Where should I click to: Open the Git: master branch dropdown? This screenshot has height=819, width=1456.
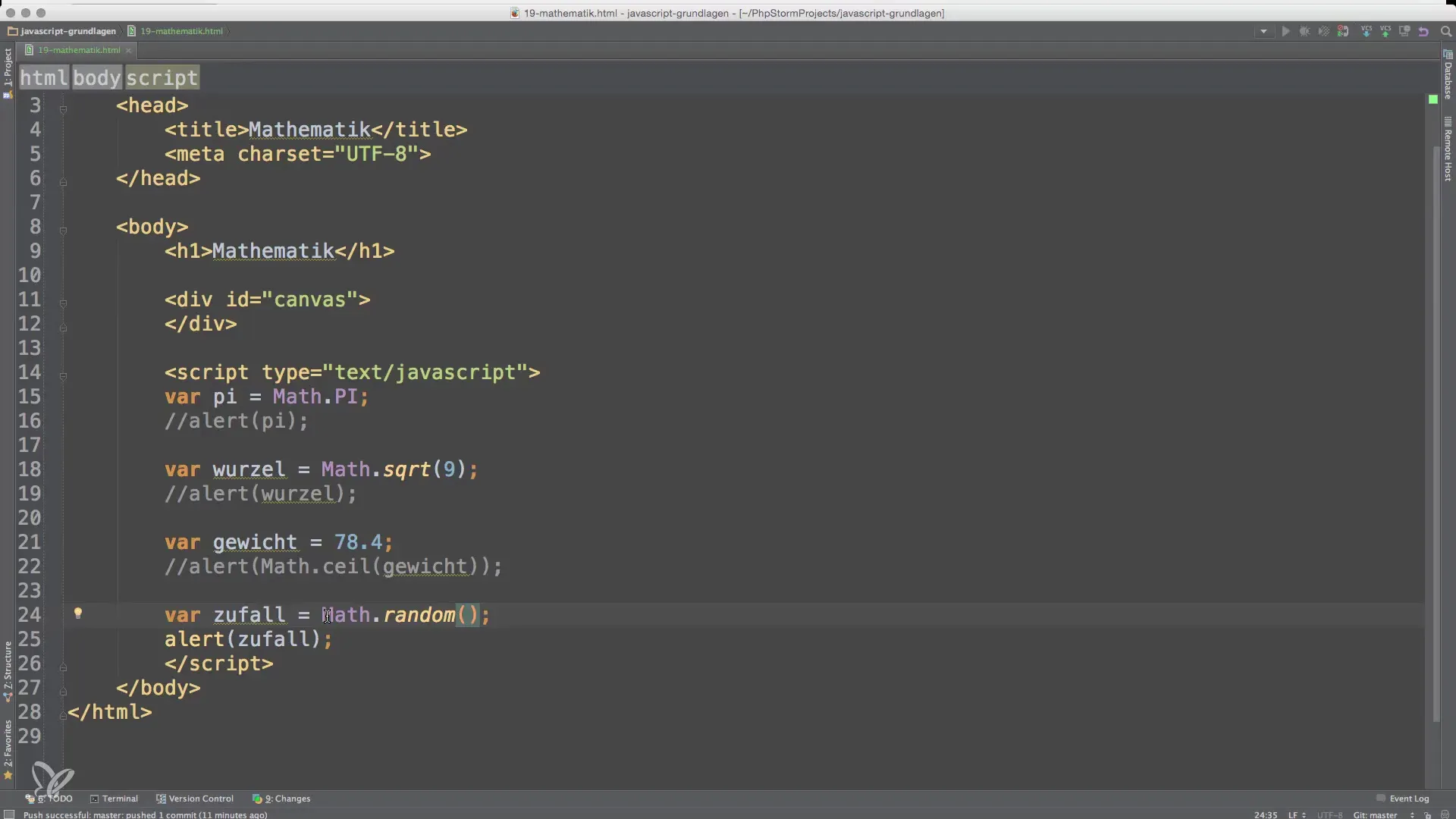tap(1376, 814)
